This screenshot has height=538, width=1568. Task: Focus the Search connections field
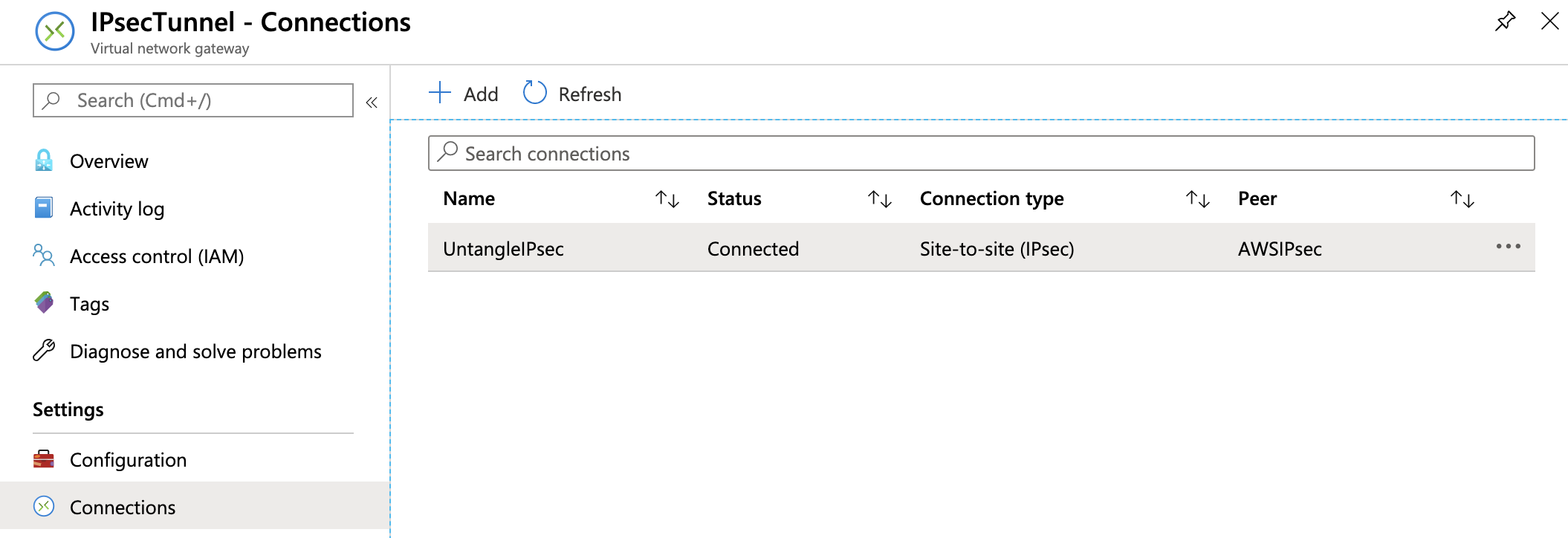[x=981, y=153]
